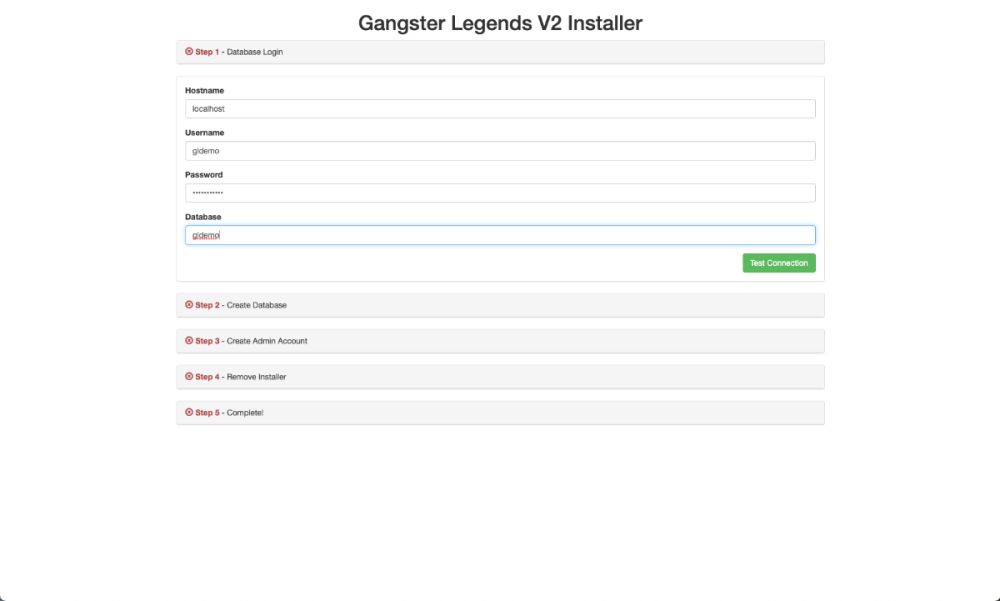Collapse the Database Login step header
1000x601 pixels.
[x=500, y=52]
